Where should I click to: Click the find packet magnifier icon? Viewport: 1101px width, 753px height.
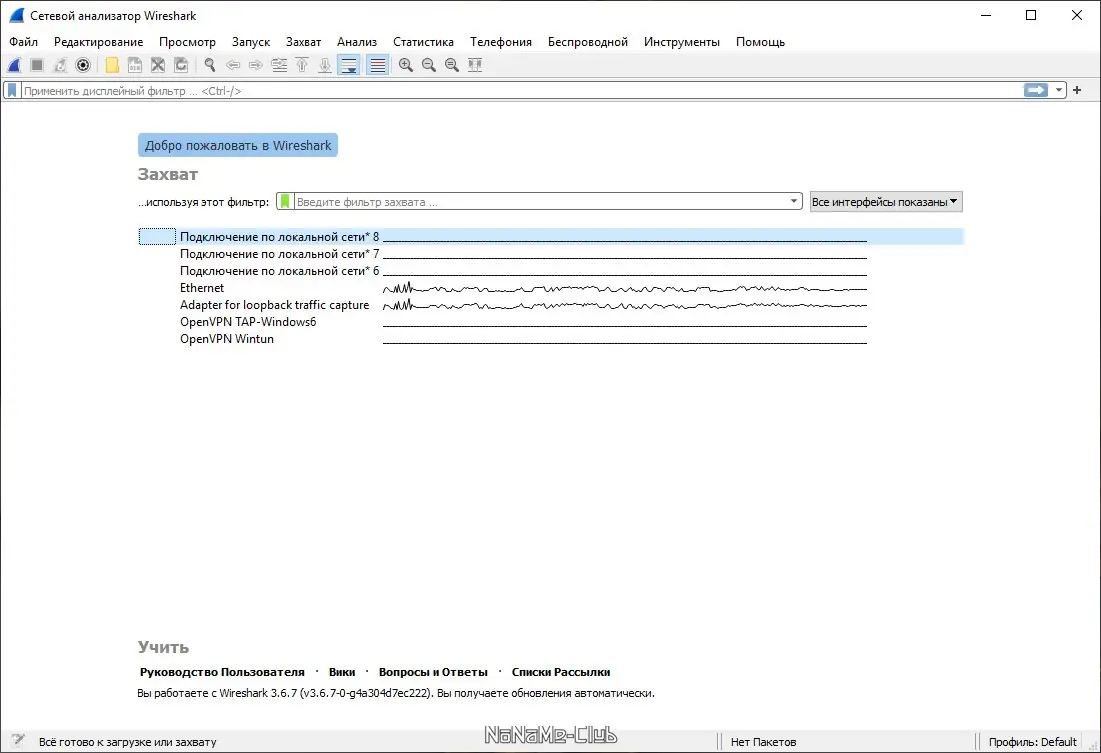pos(209,65)
